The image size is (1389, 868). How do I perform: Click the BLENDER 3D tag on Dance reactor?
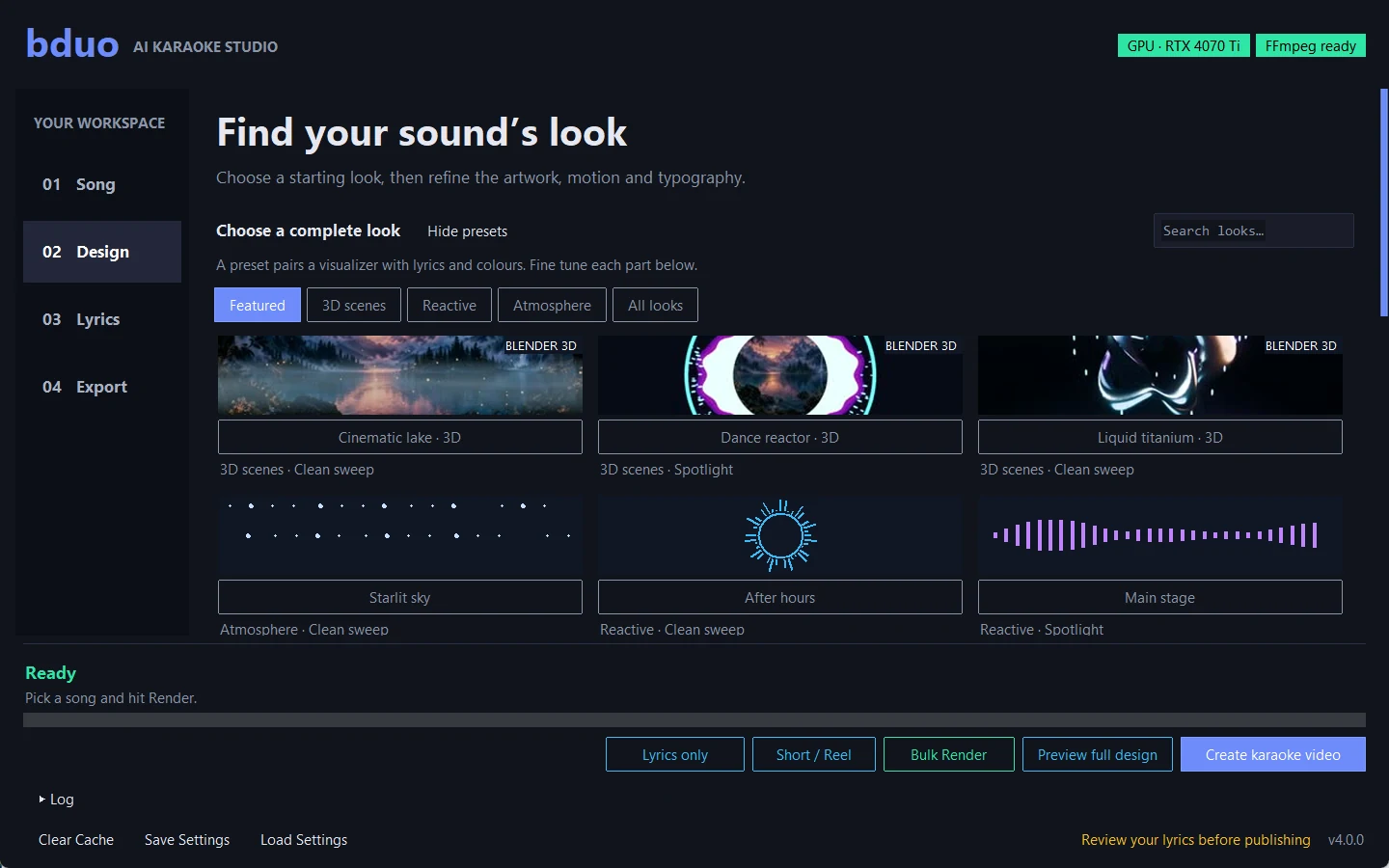[x=921, y=345]
